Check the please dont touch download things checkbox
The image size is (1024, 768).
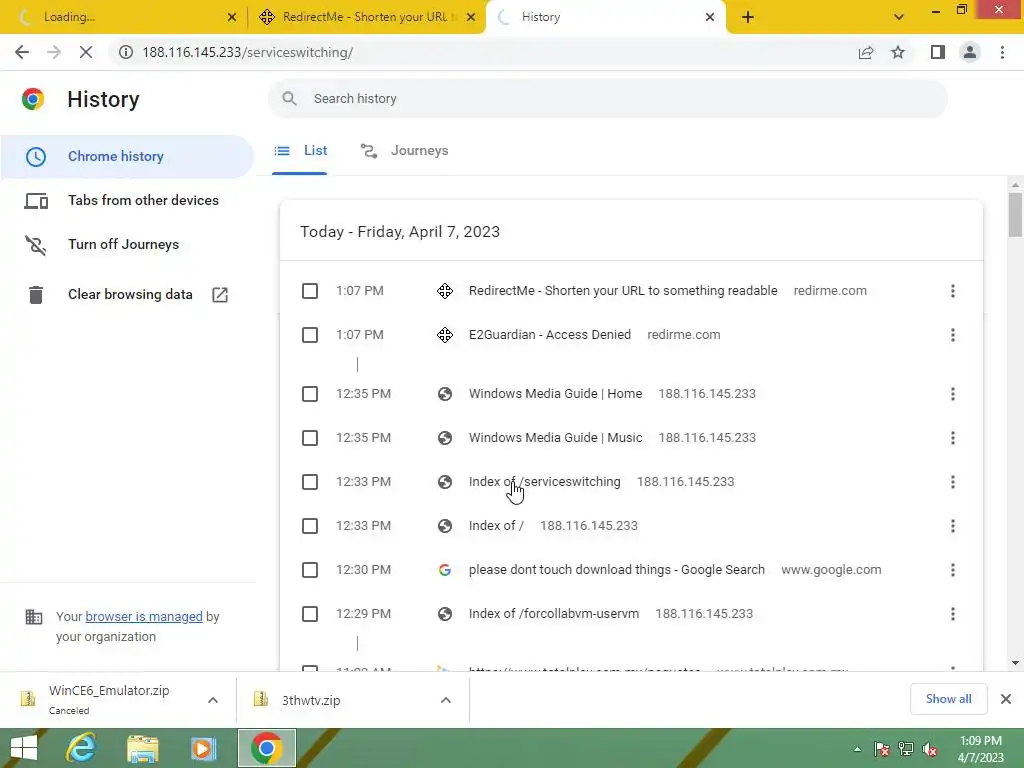click(310, 570)
